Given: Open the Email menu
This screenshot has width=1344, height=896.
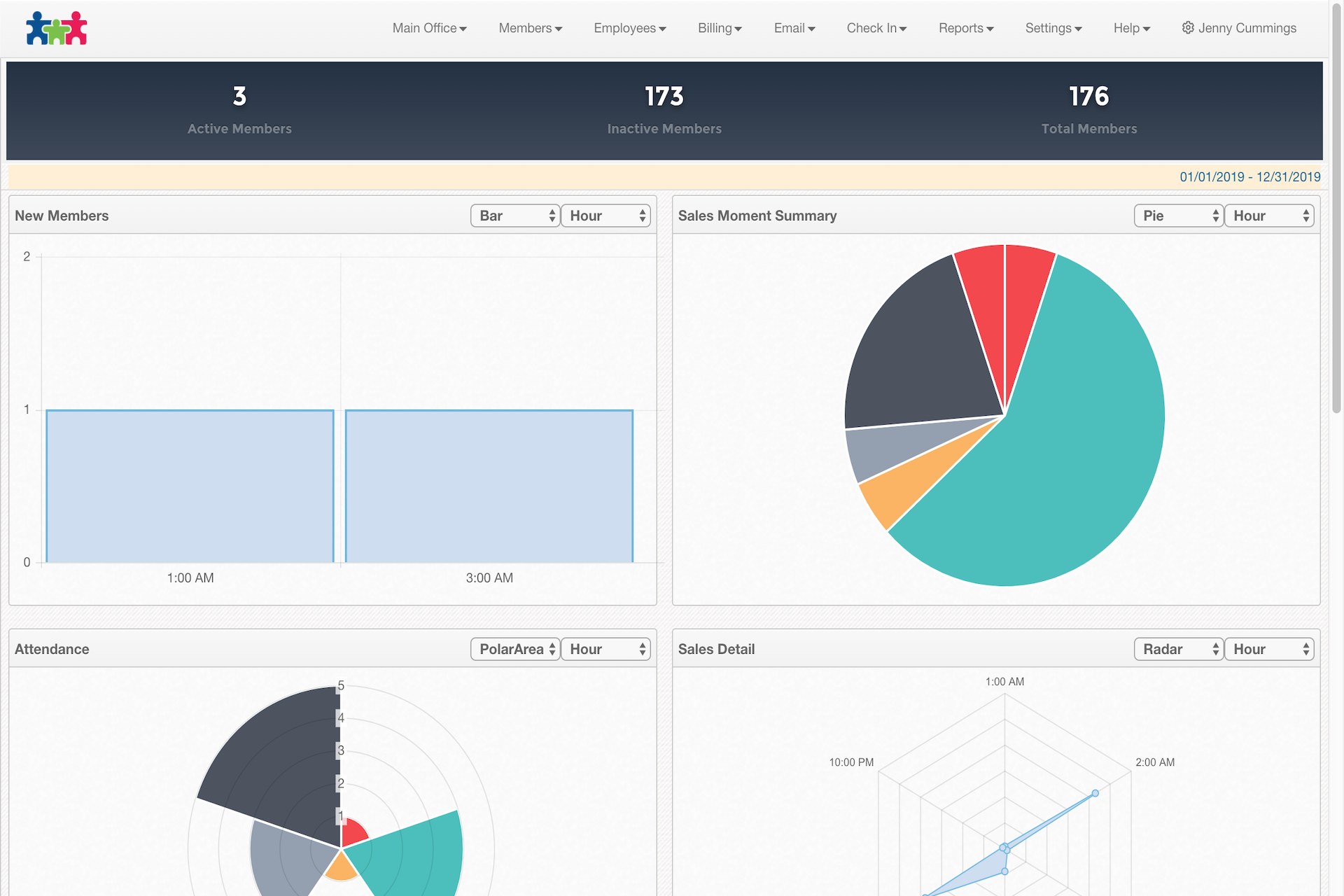Looking at the screenshot, I should point(794,28).
